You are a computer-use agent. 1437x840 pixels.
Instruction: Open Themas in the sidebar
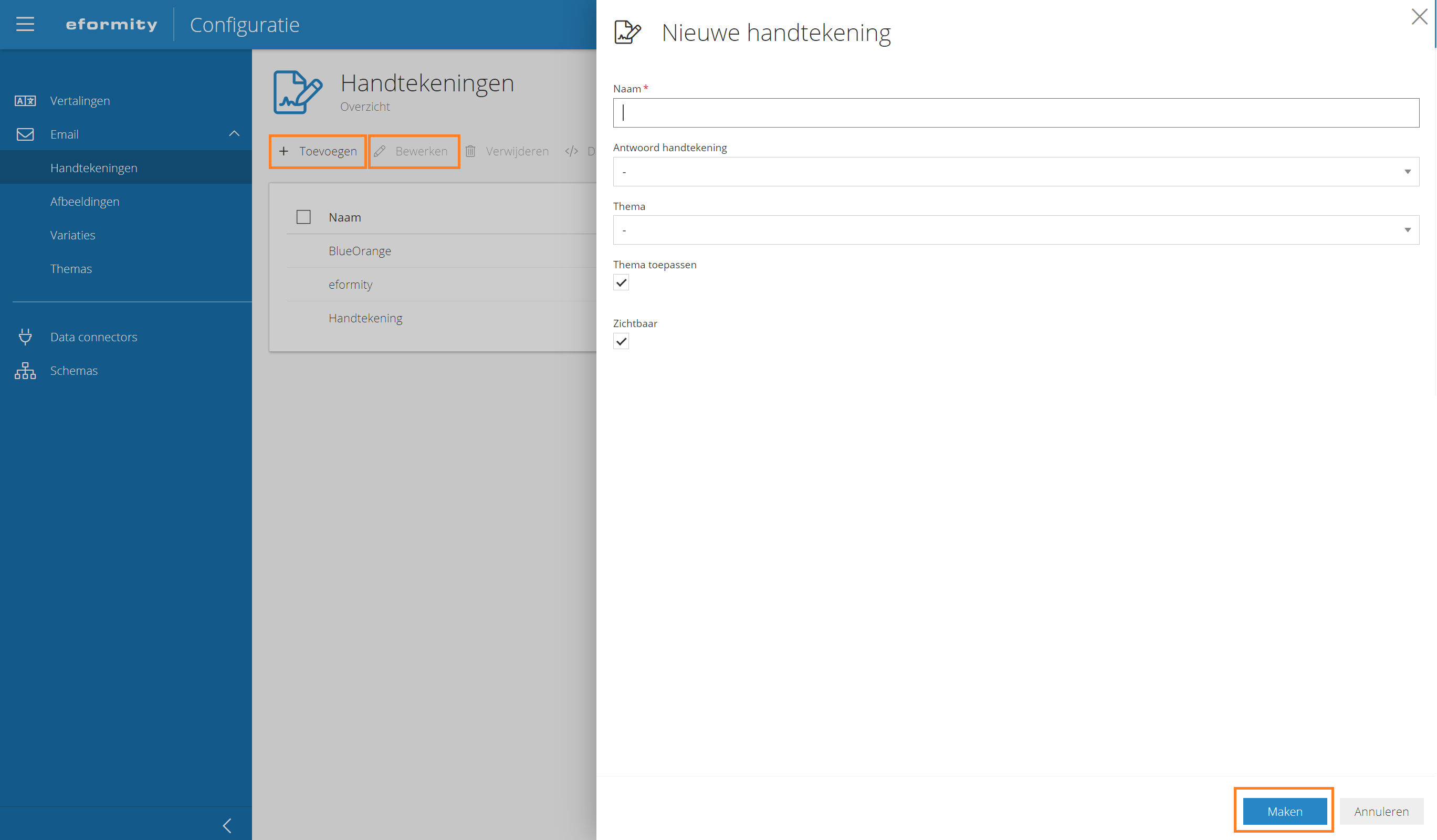71,269
